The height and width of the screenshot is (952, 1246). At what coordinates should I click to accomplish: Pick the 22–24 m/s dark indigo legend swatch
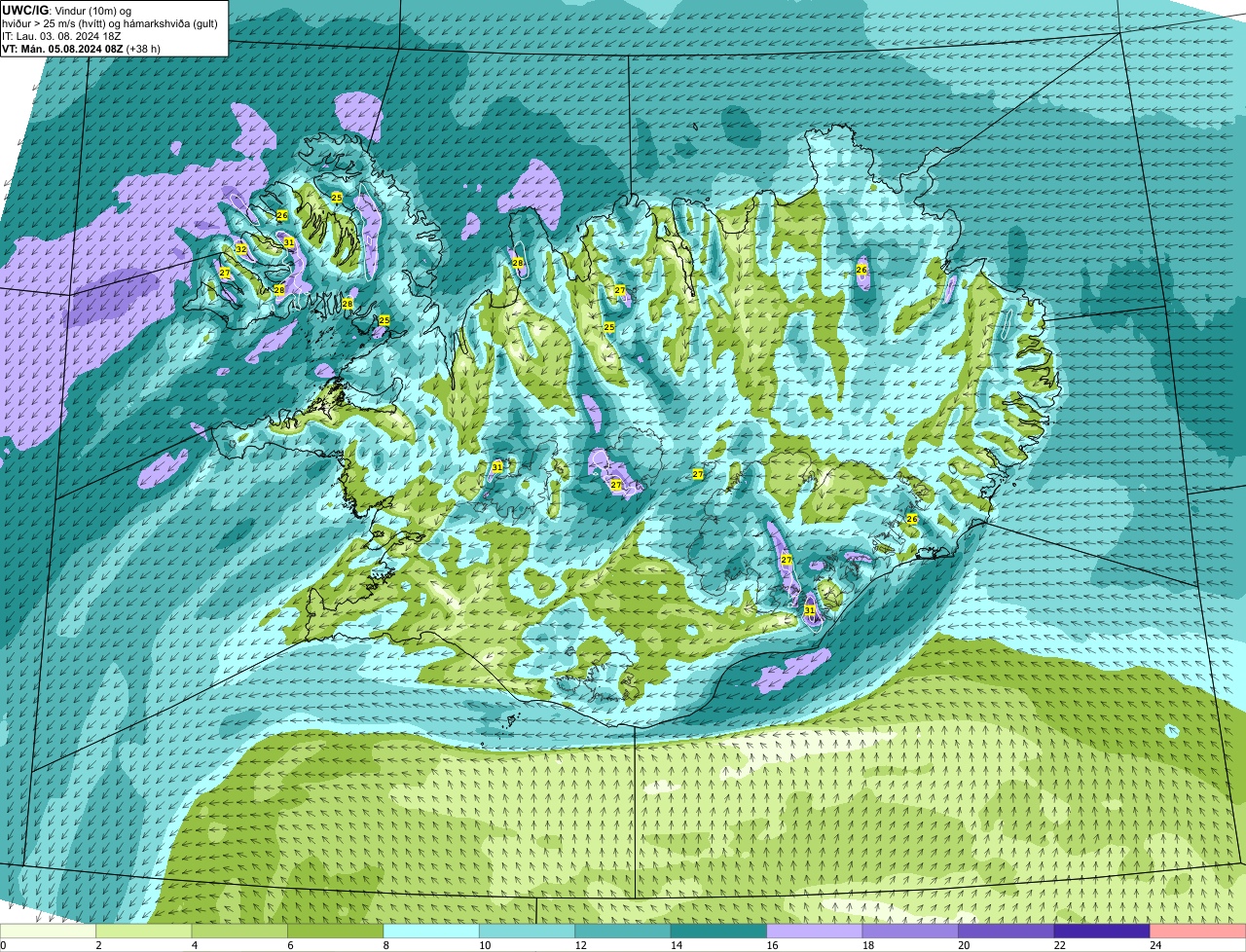click(x=1102, y=932)
